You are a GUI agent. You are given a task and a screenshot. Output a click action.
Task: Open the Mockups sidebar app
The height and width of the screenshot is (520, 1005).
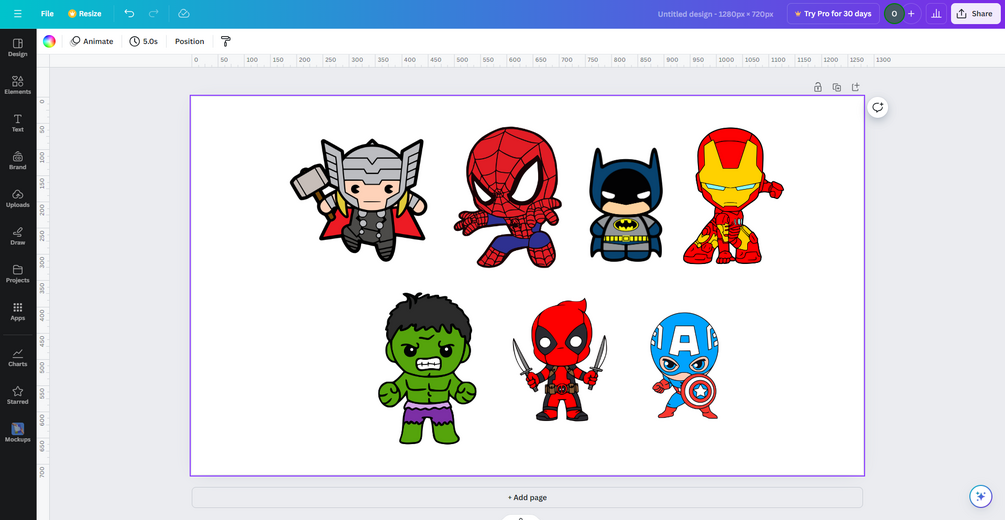(x=18, y=433)
